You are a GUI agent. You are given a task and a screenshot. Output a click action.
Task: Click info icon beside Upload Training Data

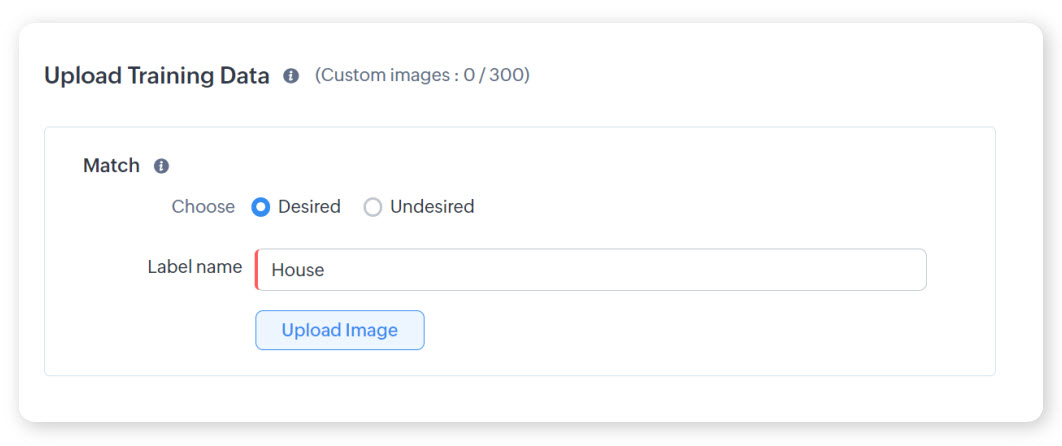pyautogui.click(x=291, y=76)
